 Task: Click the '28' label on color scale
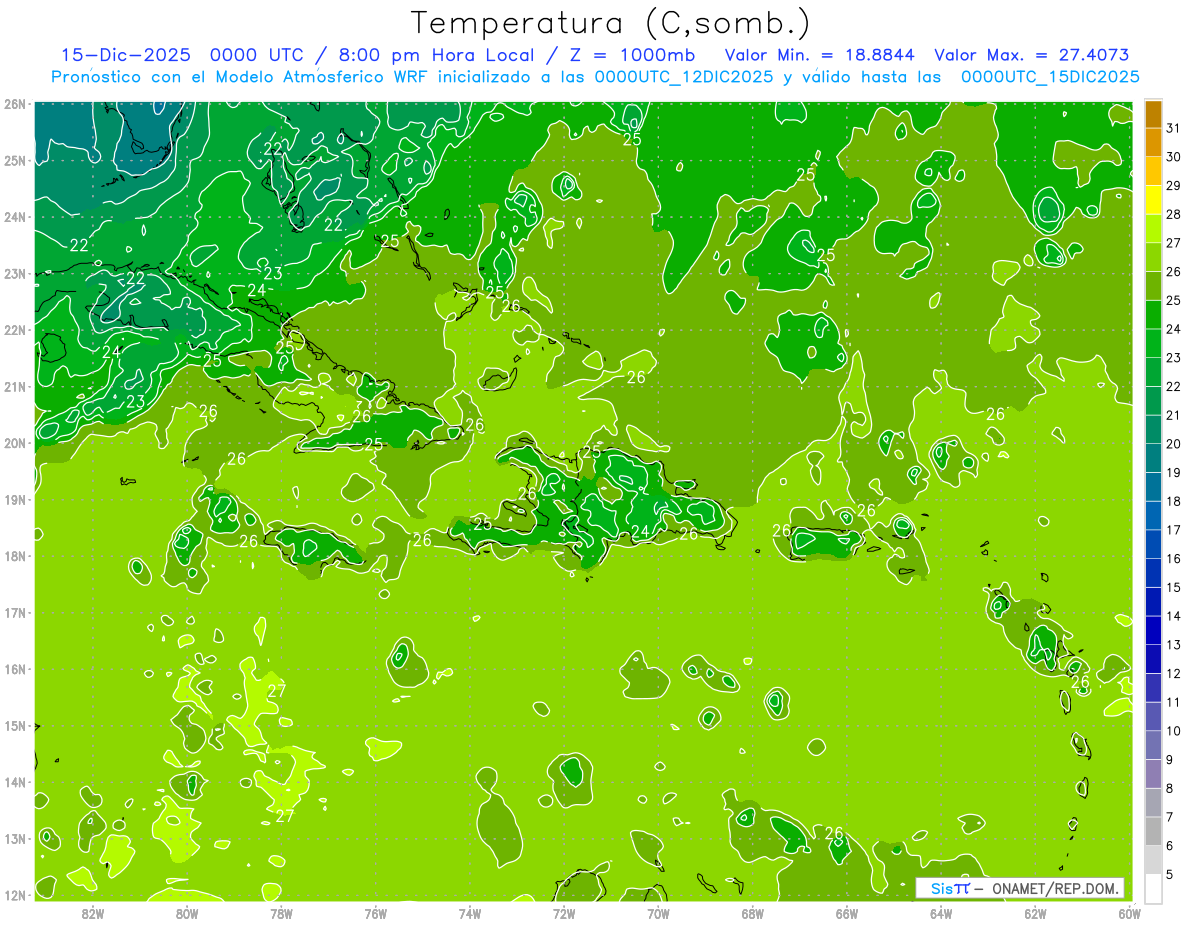click(x=1173, y=214)
